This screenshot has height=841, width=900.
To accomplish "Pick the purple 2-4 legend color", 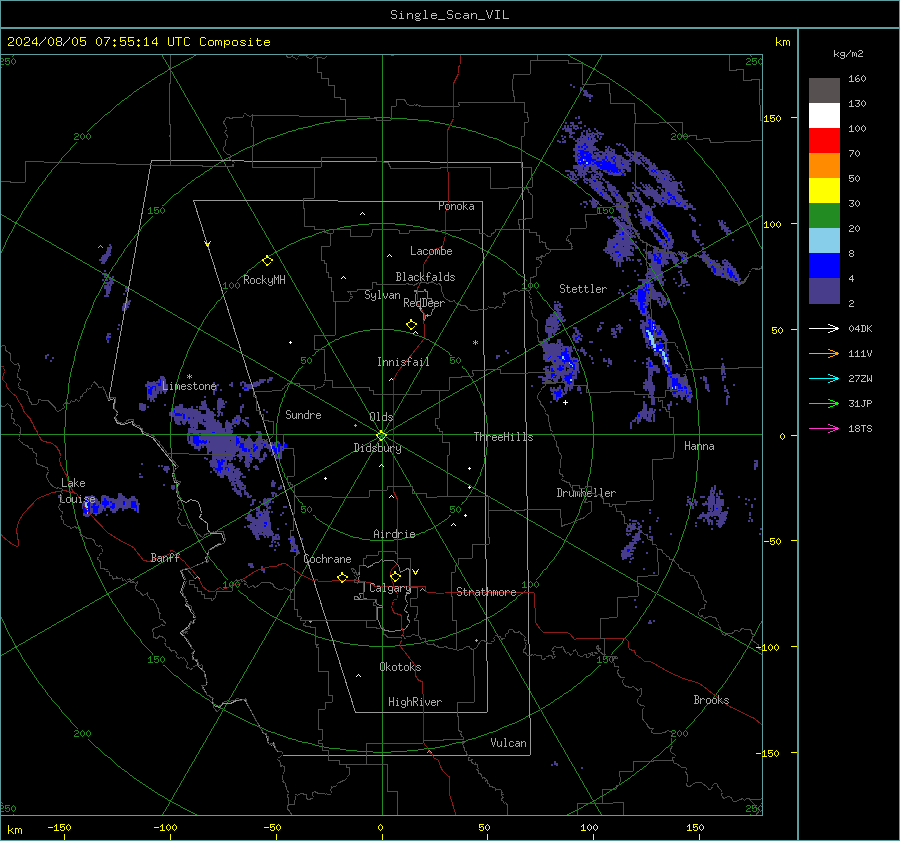I will 824,290.
